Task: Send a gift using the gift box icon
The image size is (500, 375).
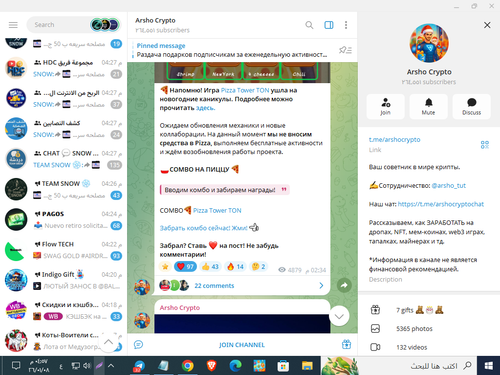Action: point(346,344)
